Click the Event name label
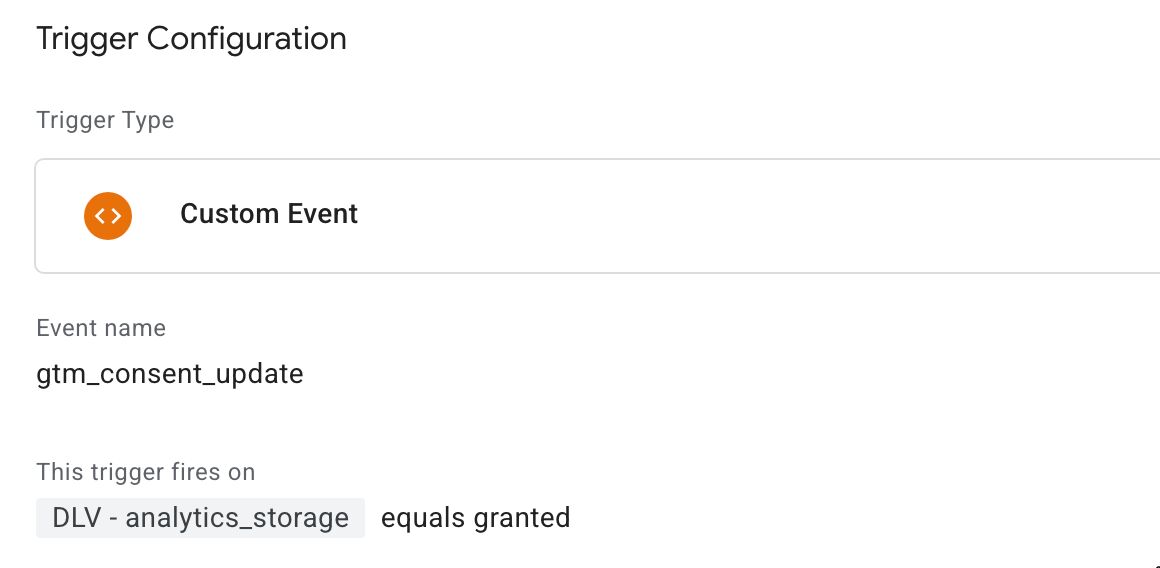Viewport: 1160px width, 568px height. (101, 328)
